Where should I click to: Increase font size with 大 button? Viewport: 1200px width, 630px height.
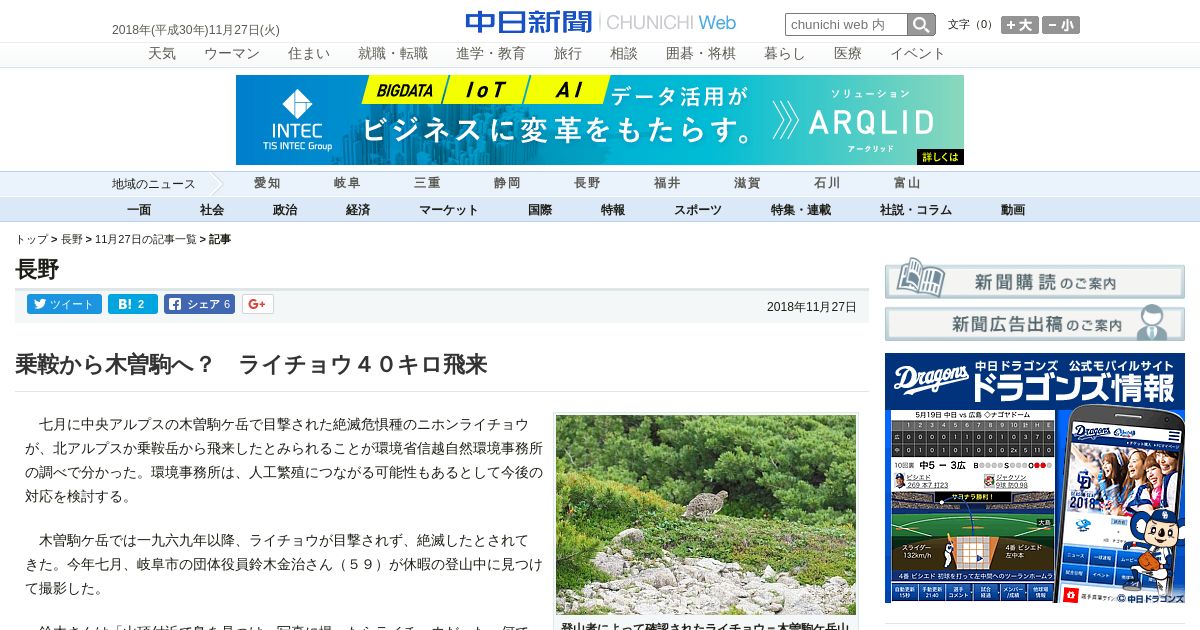pos(1020,25)
